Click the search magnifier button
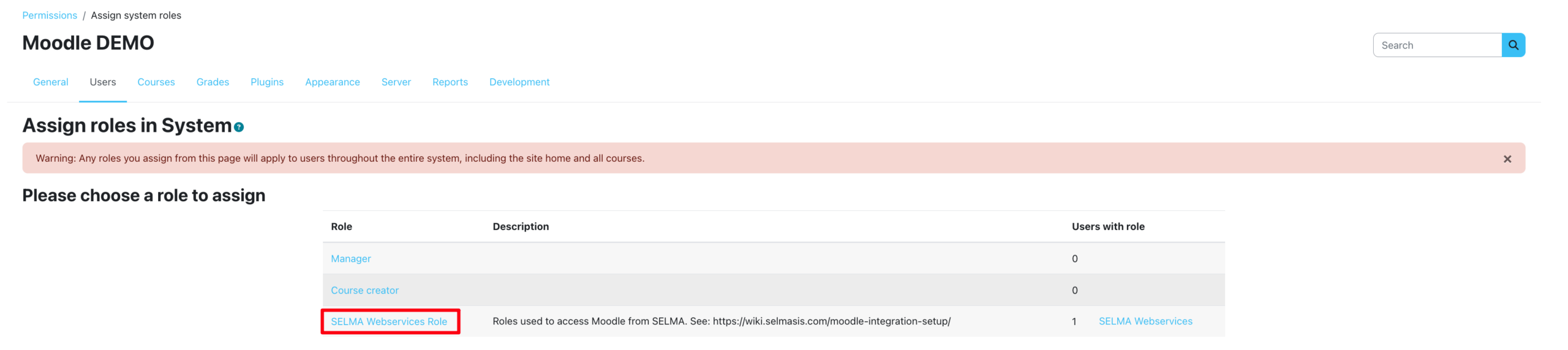This screenshot has width=1568, height=350. (1512, 45)
